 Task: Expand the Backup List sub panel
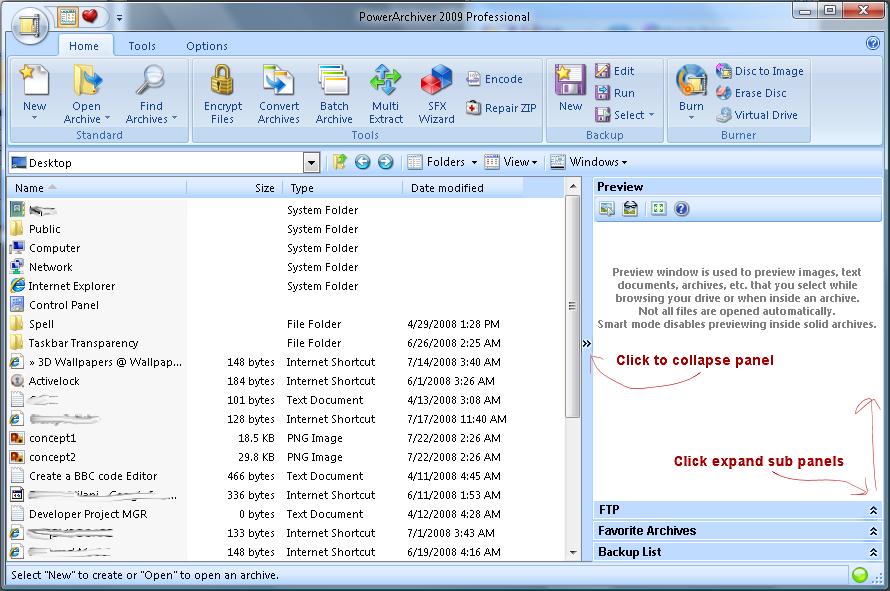(x=873, y=552)
